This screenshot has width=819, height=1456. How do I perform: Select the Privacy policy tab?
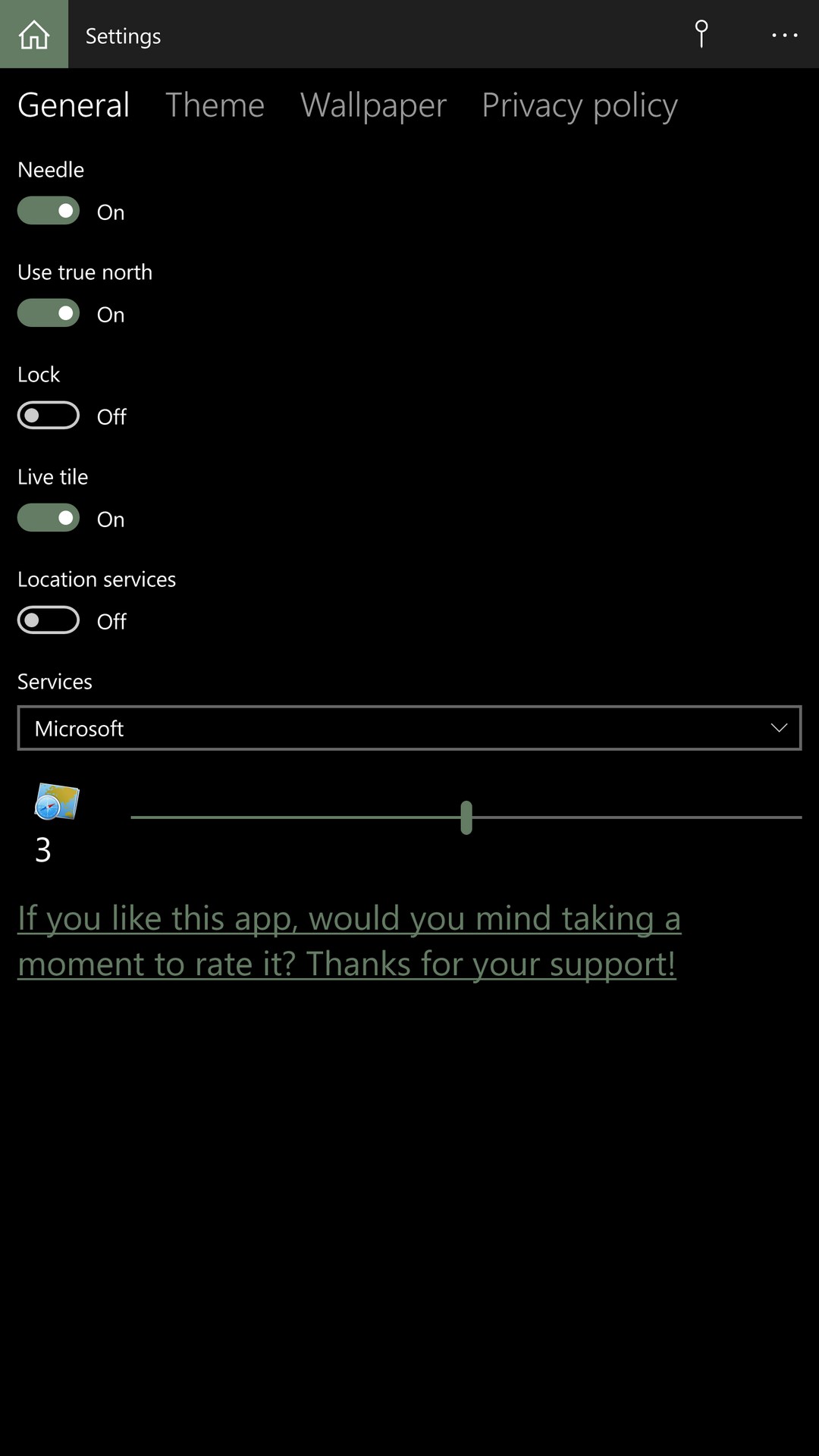coord(579,105)
